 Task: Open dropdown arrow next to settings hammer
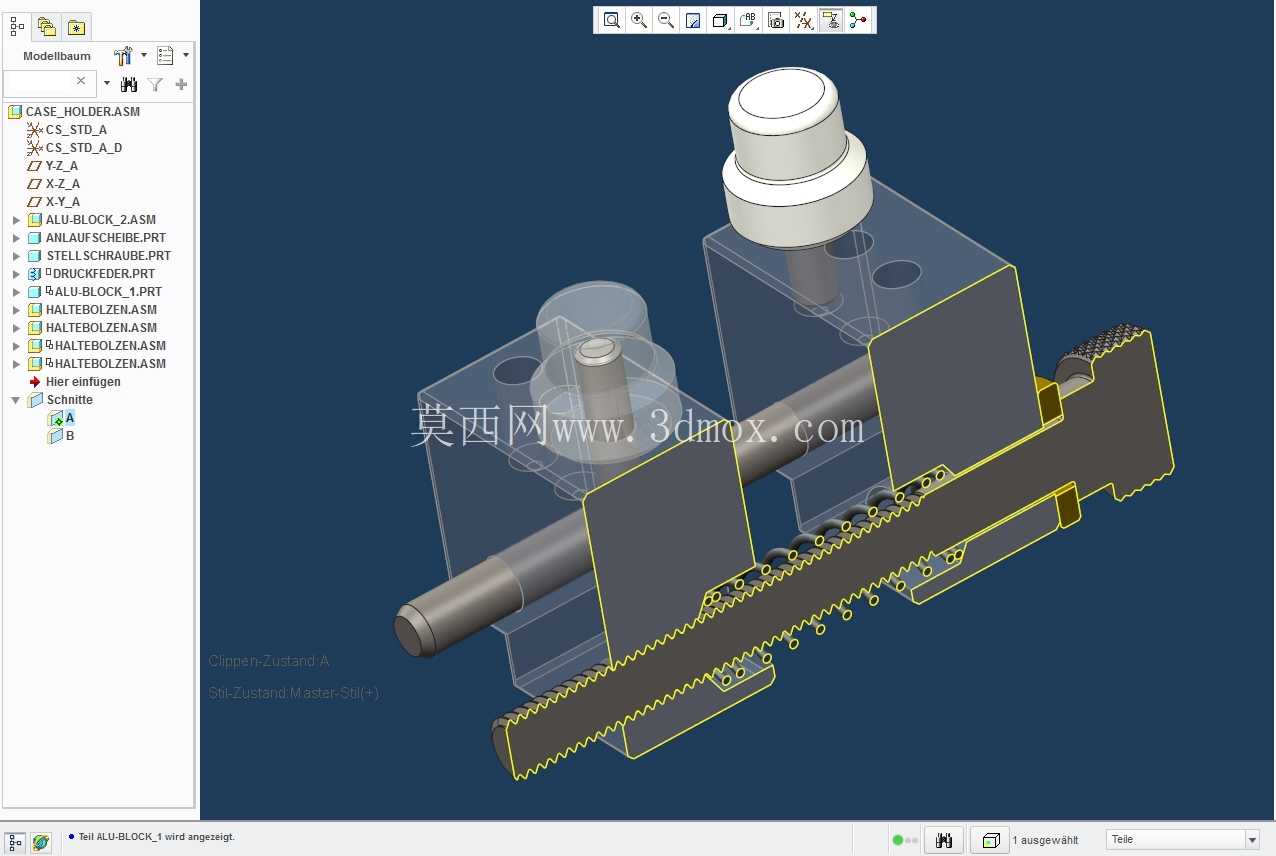click(x=143, y=56)
